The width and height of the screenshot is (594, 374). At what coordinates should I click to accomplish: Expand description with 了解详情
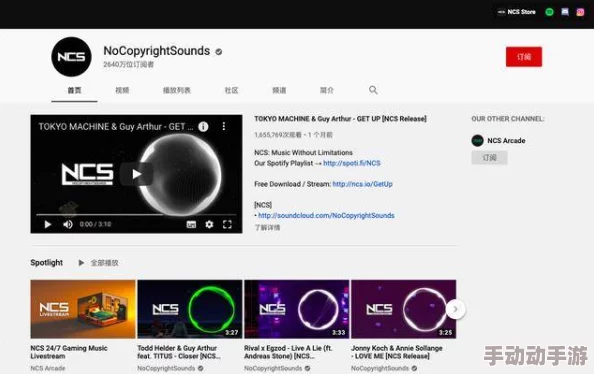pyautogui.click(x=267, y=227)
